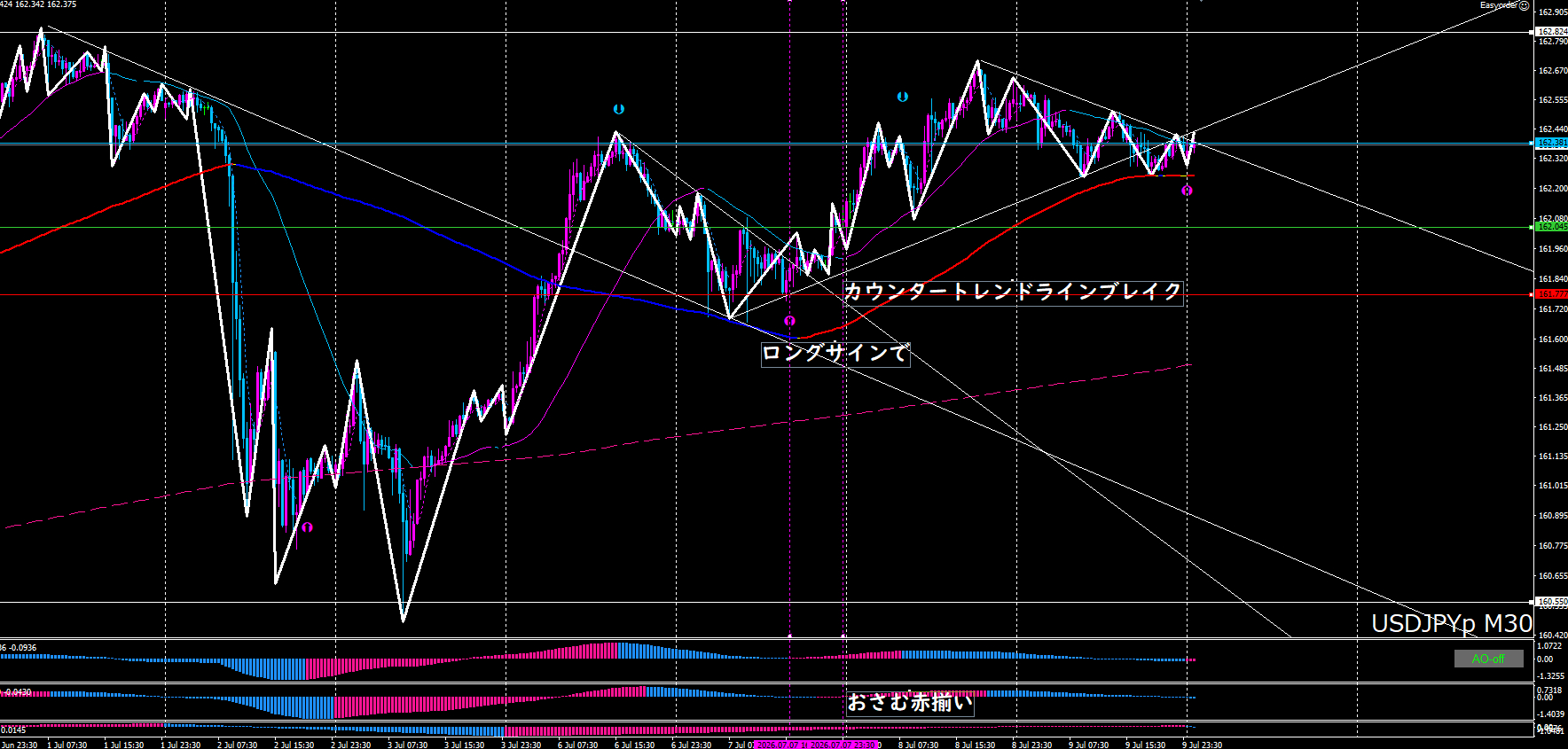
Task: Click the magenta arrow marker near 2 Jul low
Action: pos(307,527)
